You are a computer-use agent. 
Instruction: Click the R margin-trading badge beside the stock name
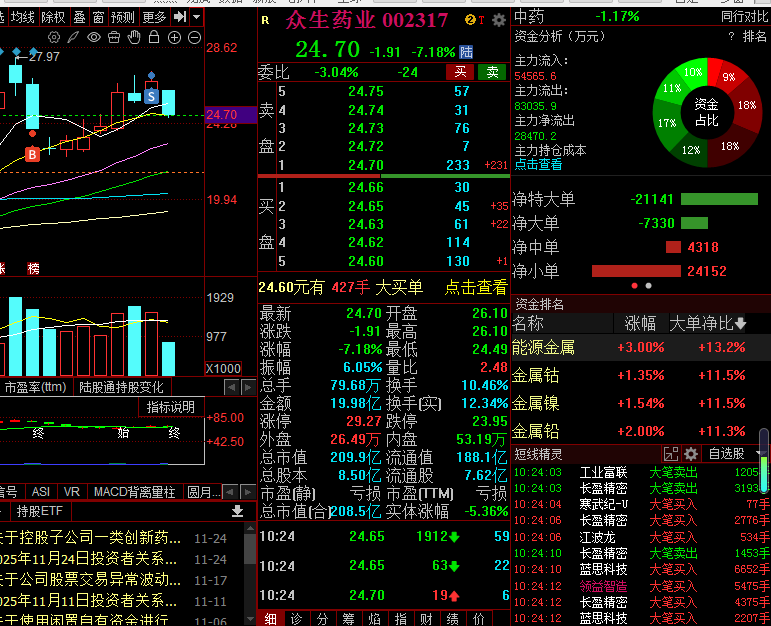pyautogui.click(x=266, y=21)
